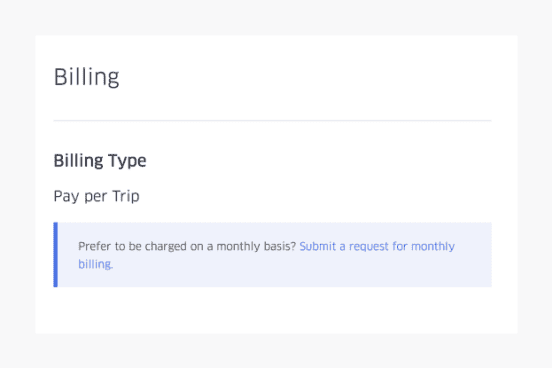552x368 pixels.
Task: Click the empty area of the light-blue info banner
Action: click(317, 275)
